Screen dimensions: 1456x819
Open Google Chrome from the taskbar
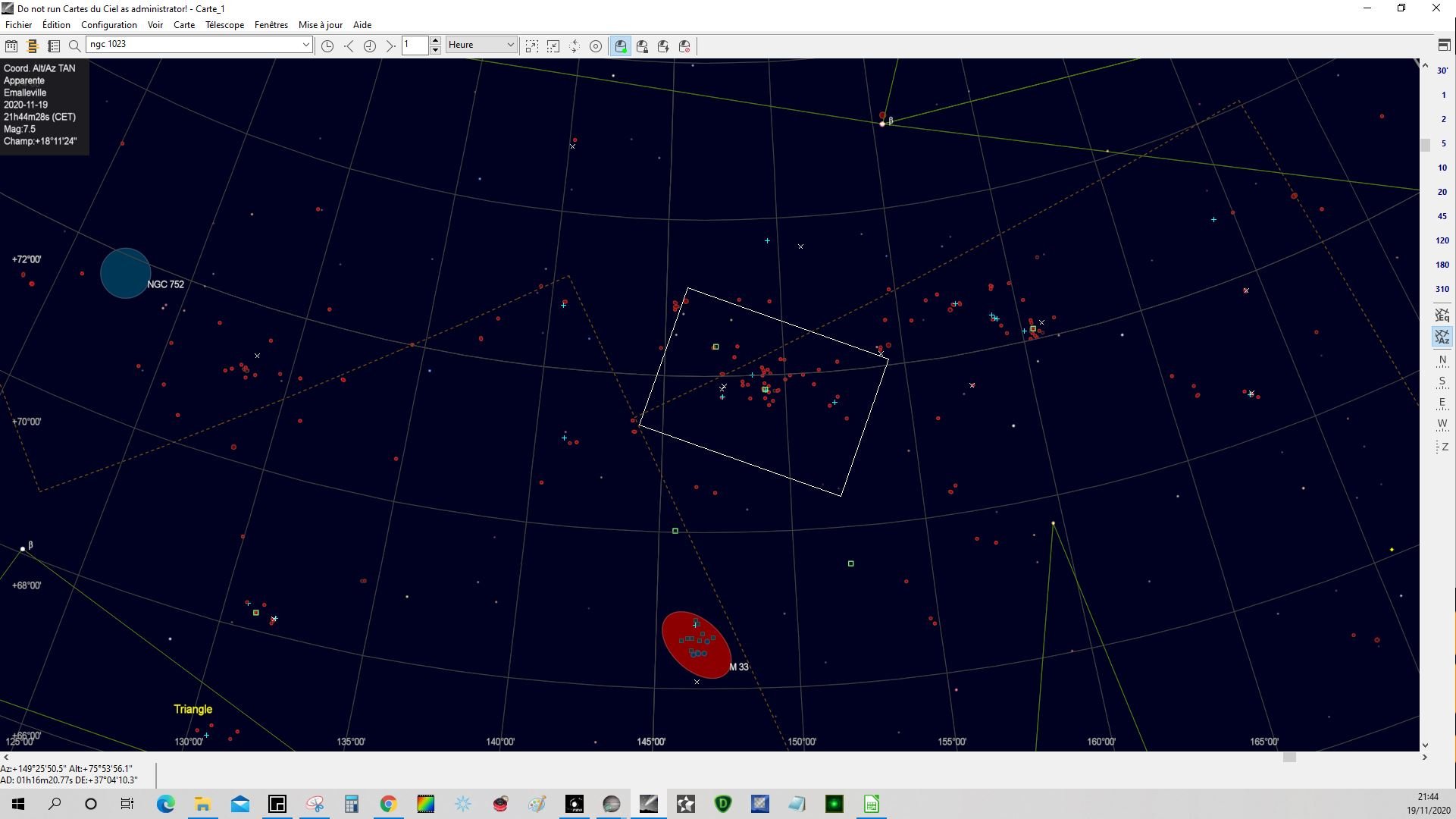click(388, 804)
